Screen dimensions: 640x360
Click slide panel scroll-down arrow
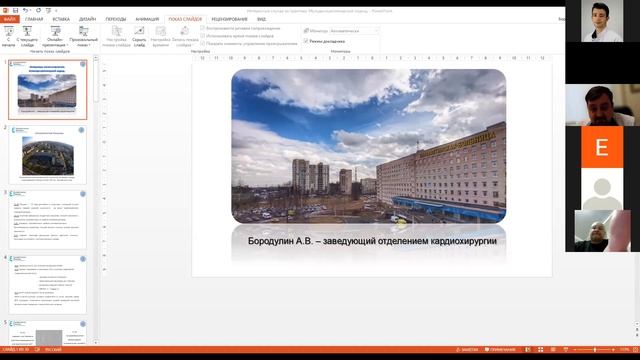[x=96, y=342]
